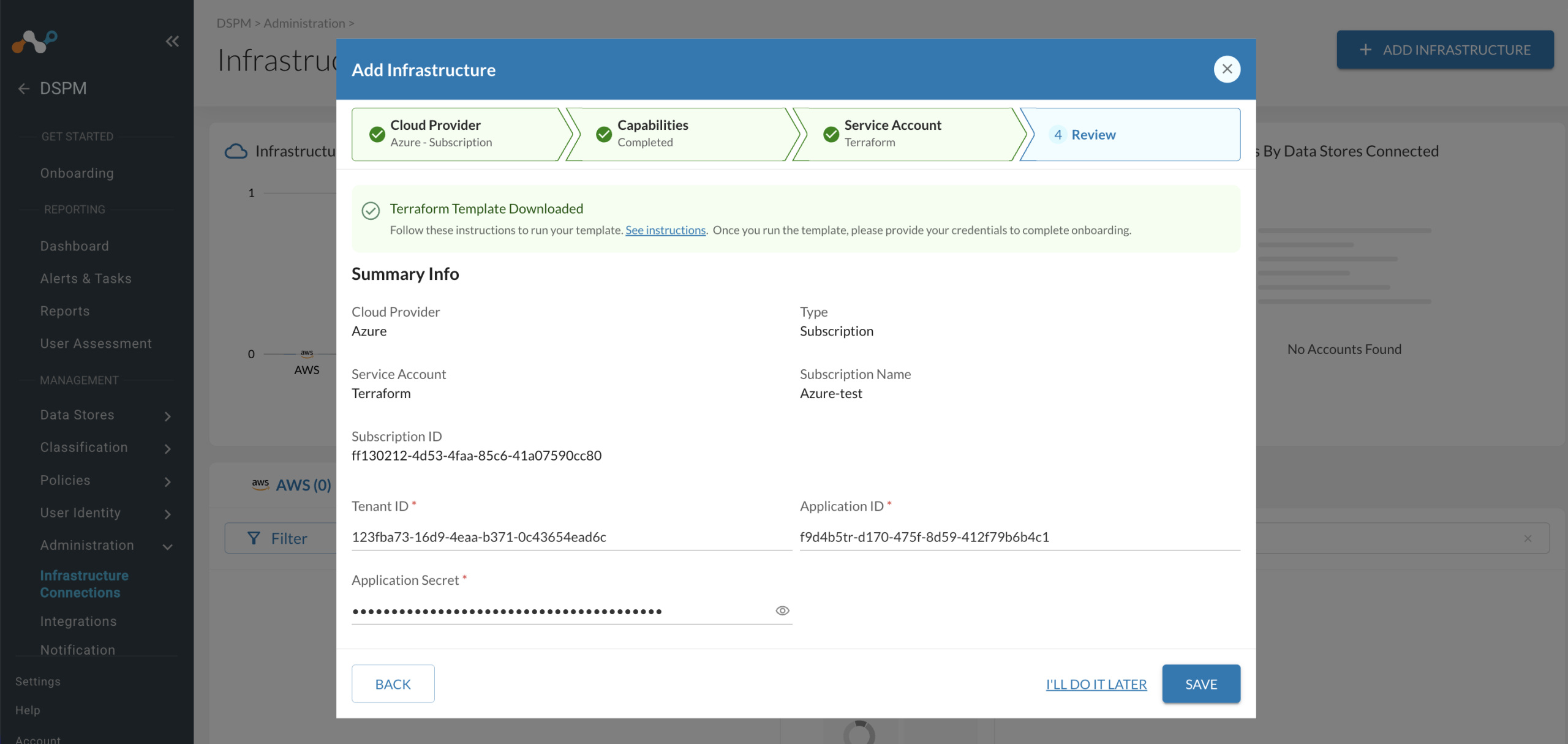Screen dimensions: 1568x744
Task: Click the Subscription Name value Azure-test
Action: (831, 393)
